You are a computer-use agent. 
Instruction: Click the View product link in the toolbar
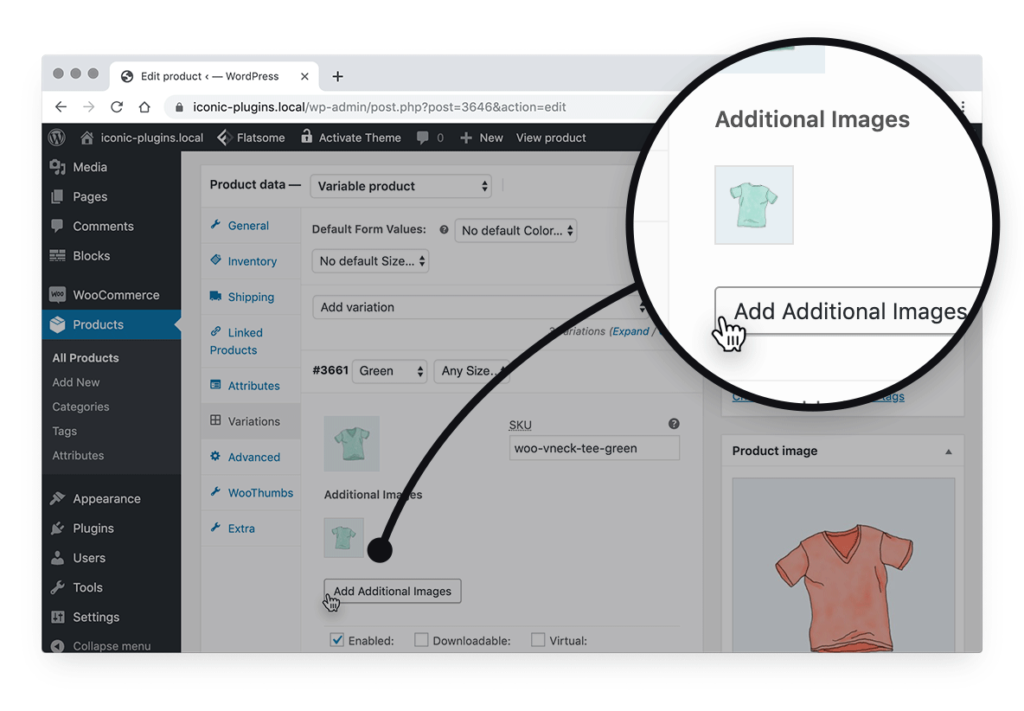point(550,137)
